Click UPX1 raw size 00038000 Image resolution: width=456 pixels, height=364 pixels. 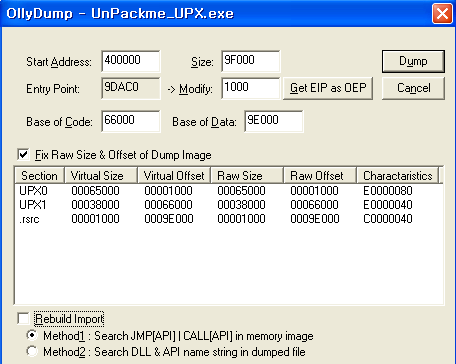pyautogui.click(x=241, y=205)
